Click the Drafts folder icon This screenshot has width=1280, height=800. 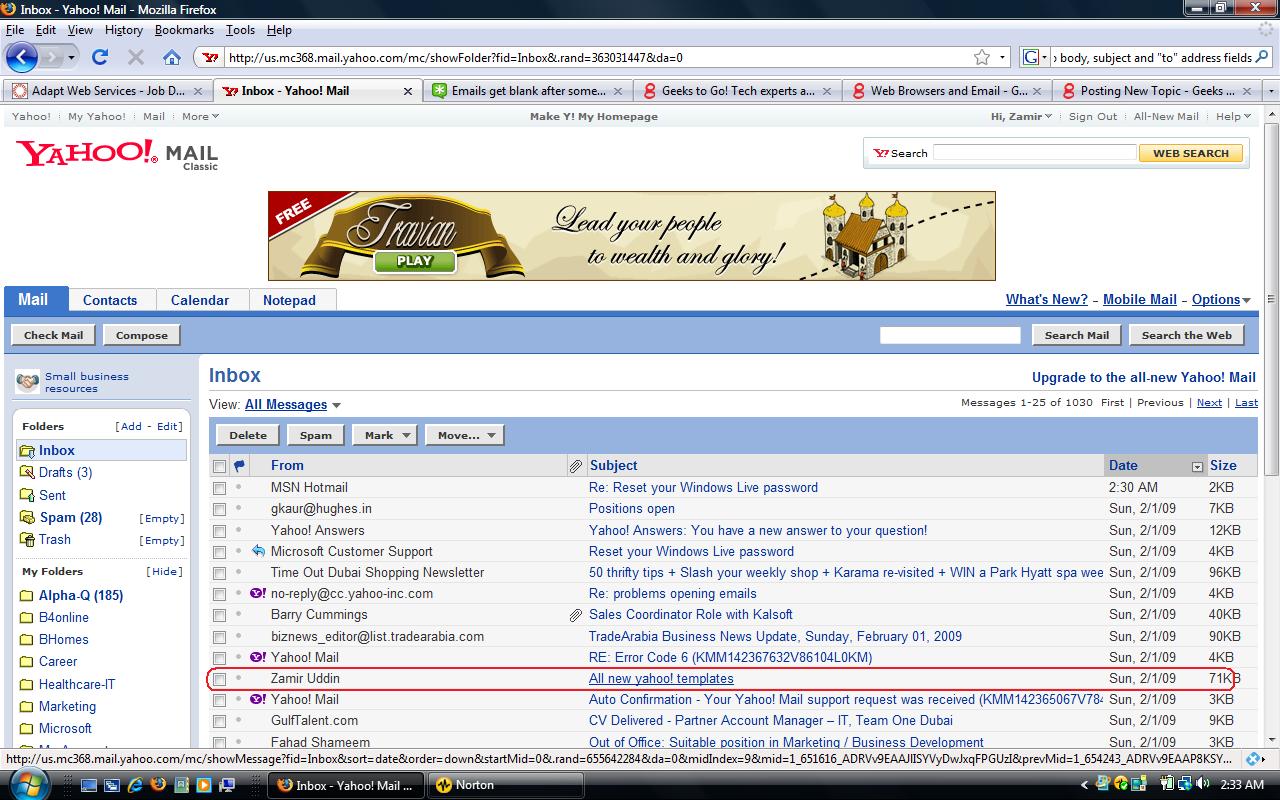[x=27, y=473]
